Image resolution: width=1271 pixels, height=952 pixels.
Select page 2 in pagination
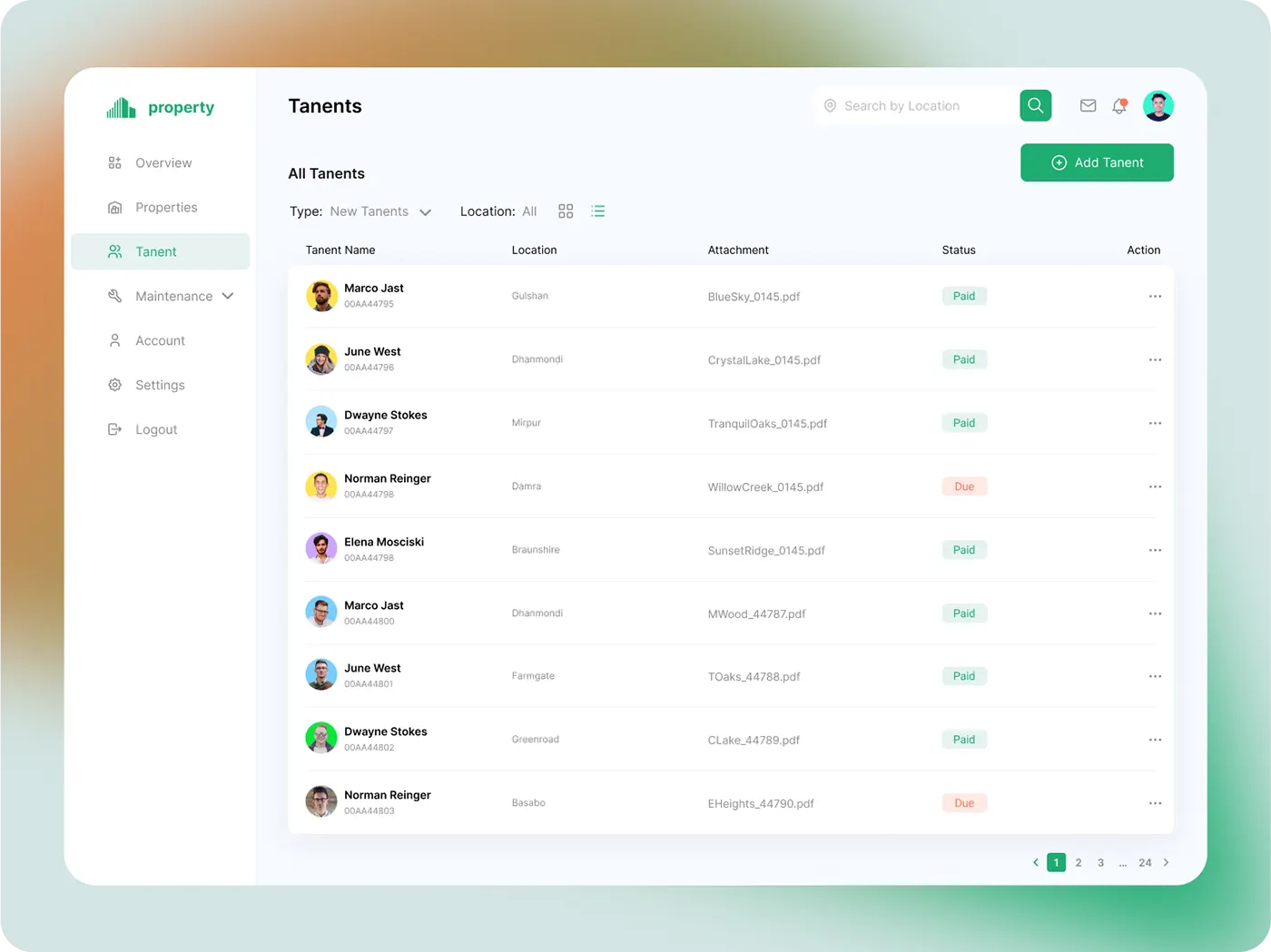click(x=1079, y=863)
